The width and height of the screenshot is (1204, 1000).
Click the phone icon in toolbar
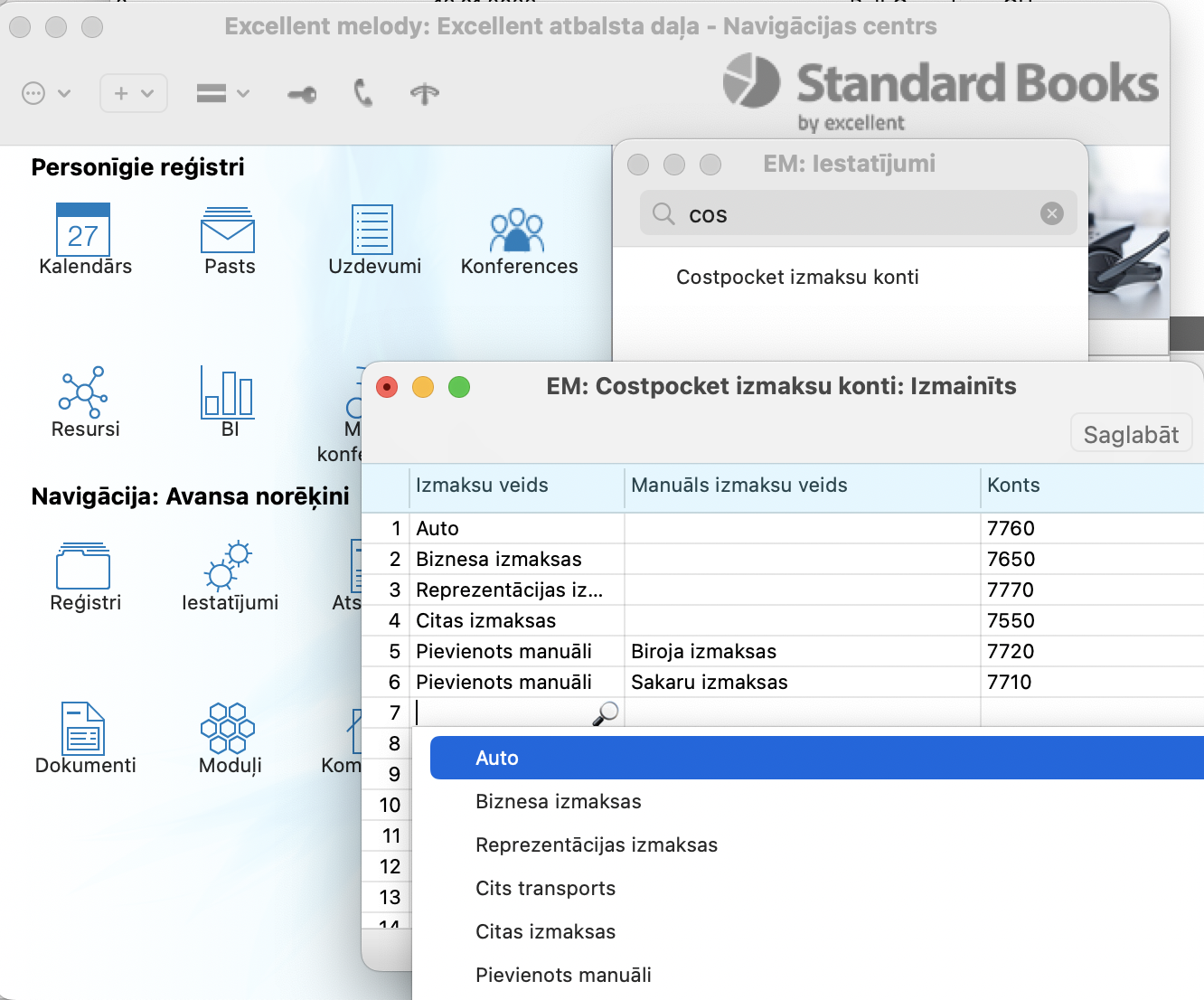point(363,93)
